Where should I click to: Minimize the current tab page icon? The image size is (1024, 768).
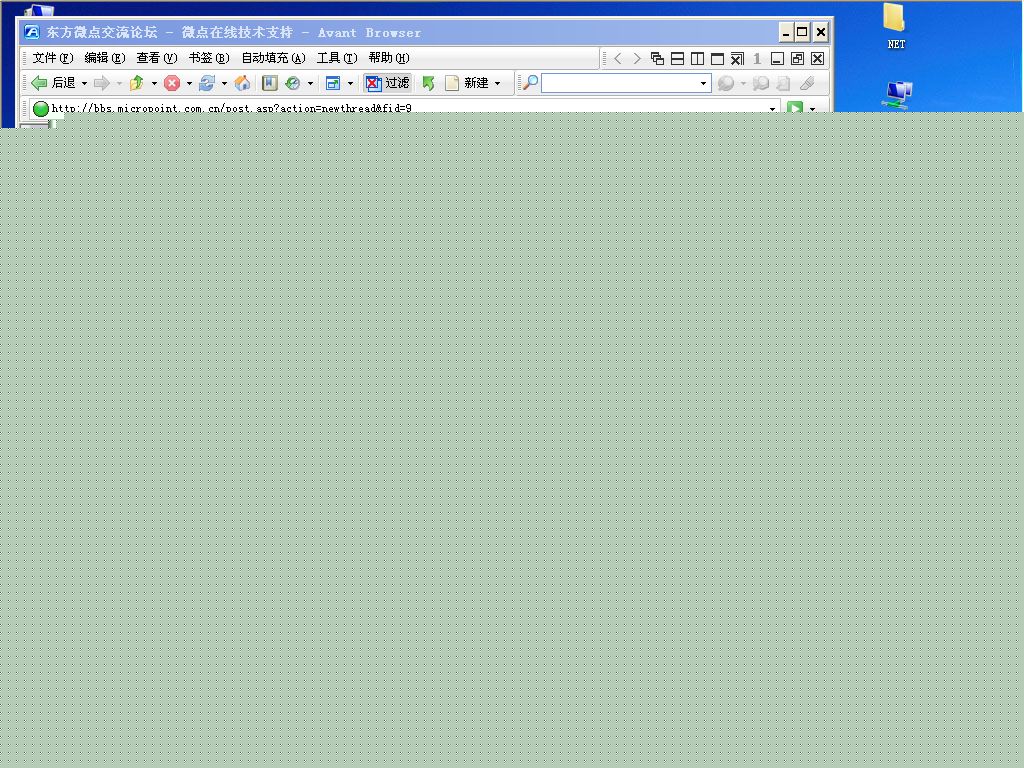click(x=777, y=59)
